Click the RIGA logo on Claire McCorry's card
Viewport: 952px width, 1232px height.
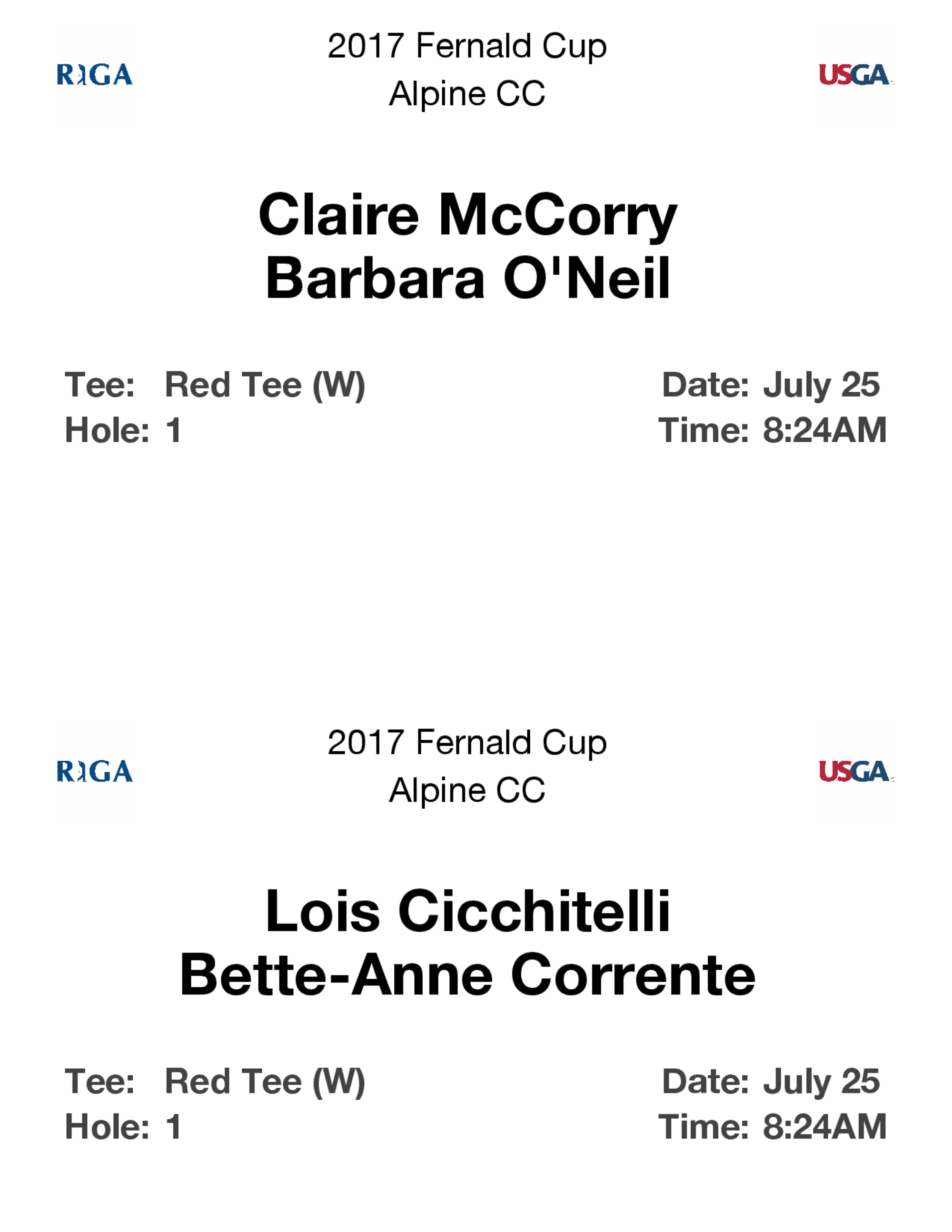95,75
